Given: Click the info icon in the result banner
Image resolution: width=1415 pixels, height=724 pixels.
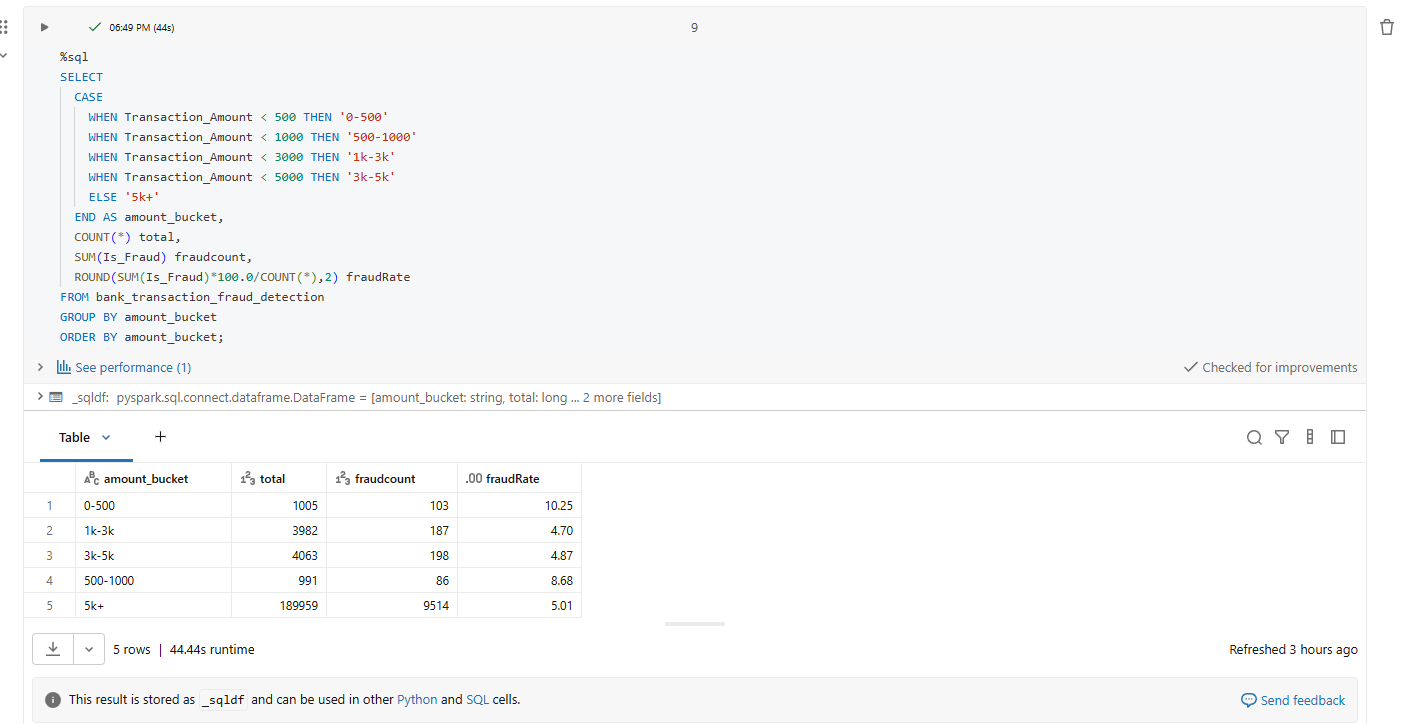Looking at the screenshot, I should 53,700.
